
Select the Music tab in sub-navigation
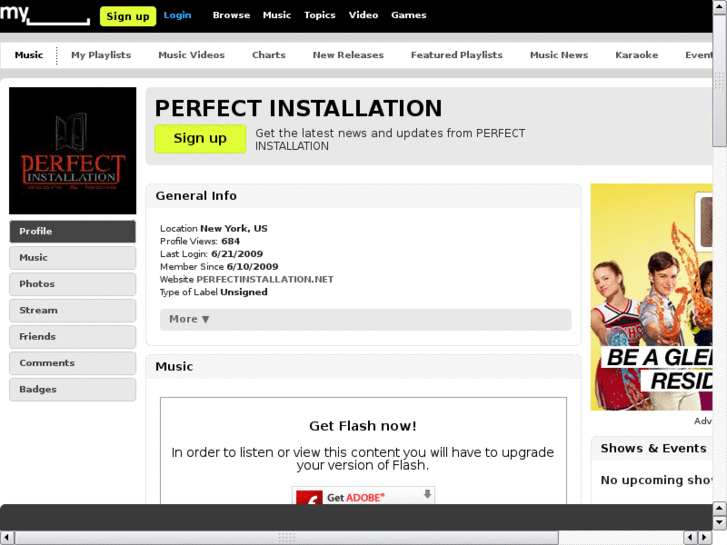(29, 55)
